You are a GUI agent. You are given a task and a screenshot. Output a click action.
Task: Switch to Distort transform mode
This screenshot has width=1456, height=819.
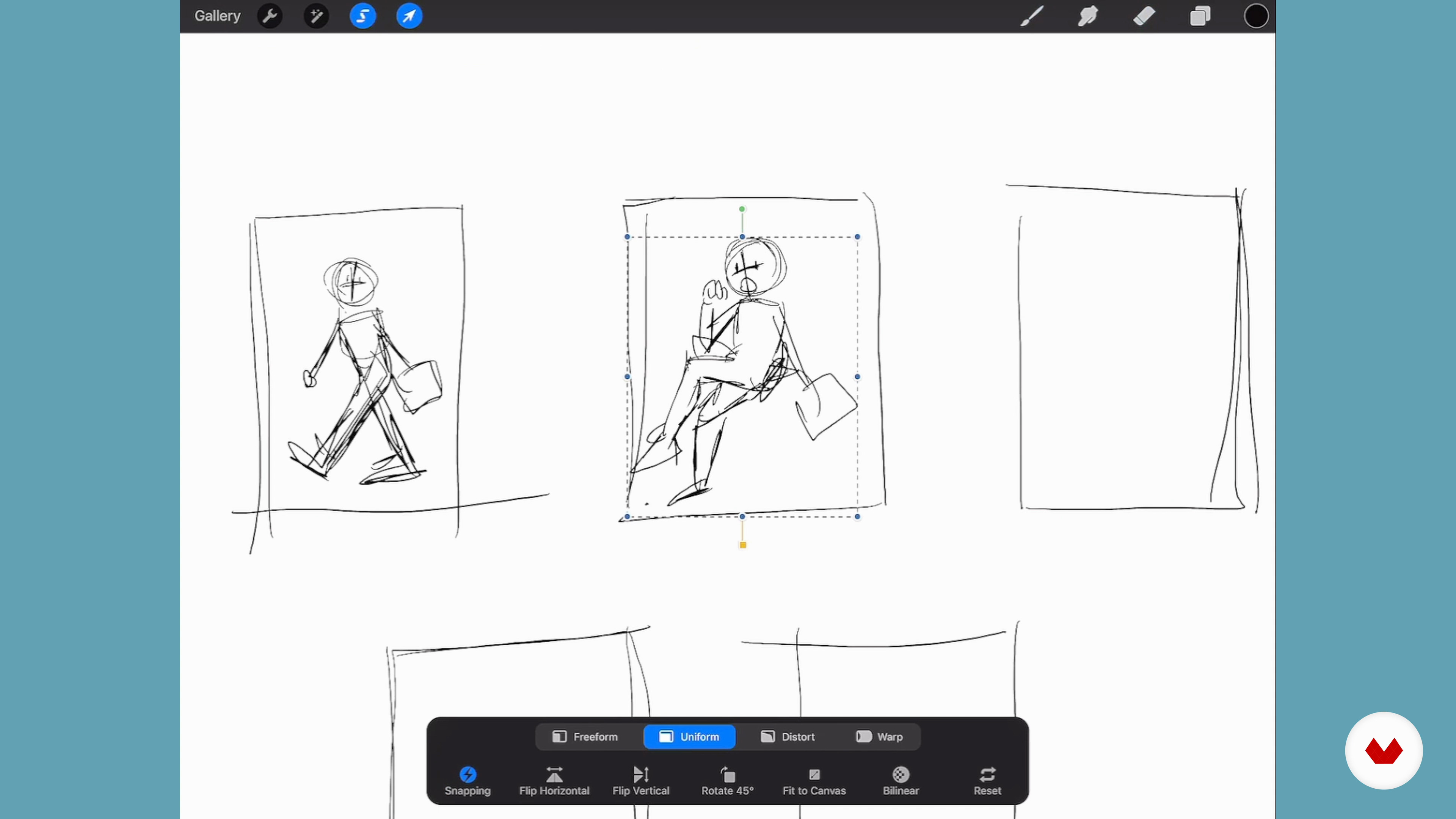point(788,736)
